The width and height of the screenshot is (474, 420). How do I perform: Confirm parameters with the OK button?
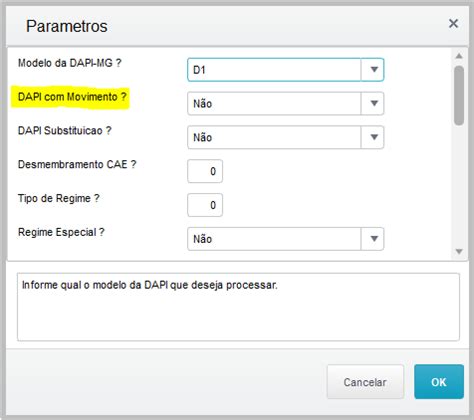point(439,382)
